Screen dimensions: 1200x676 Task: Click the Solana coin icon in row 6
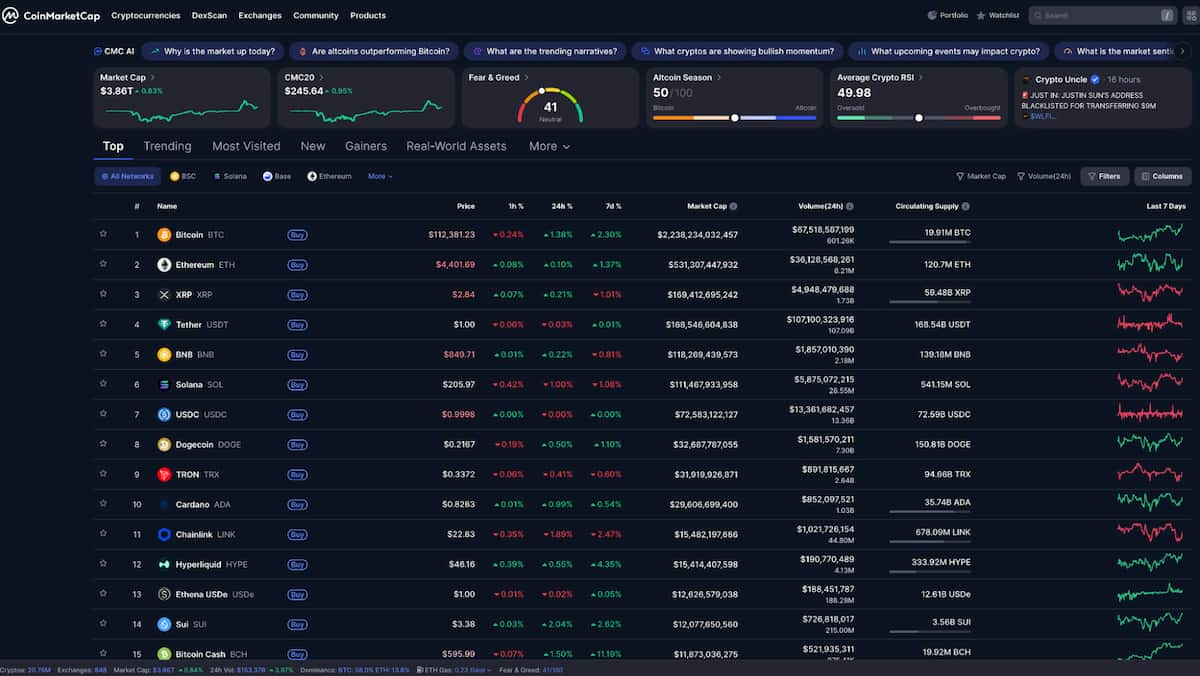pos(164,384)
